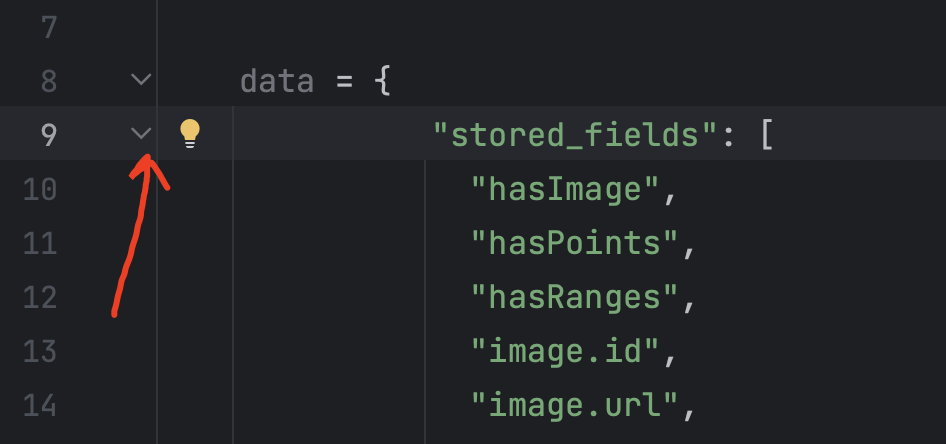Click line number 8 in the gutter

48,80
